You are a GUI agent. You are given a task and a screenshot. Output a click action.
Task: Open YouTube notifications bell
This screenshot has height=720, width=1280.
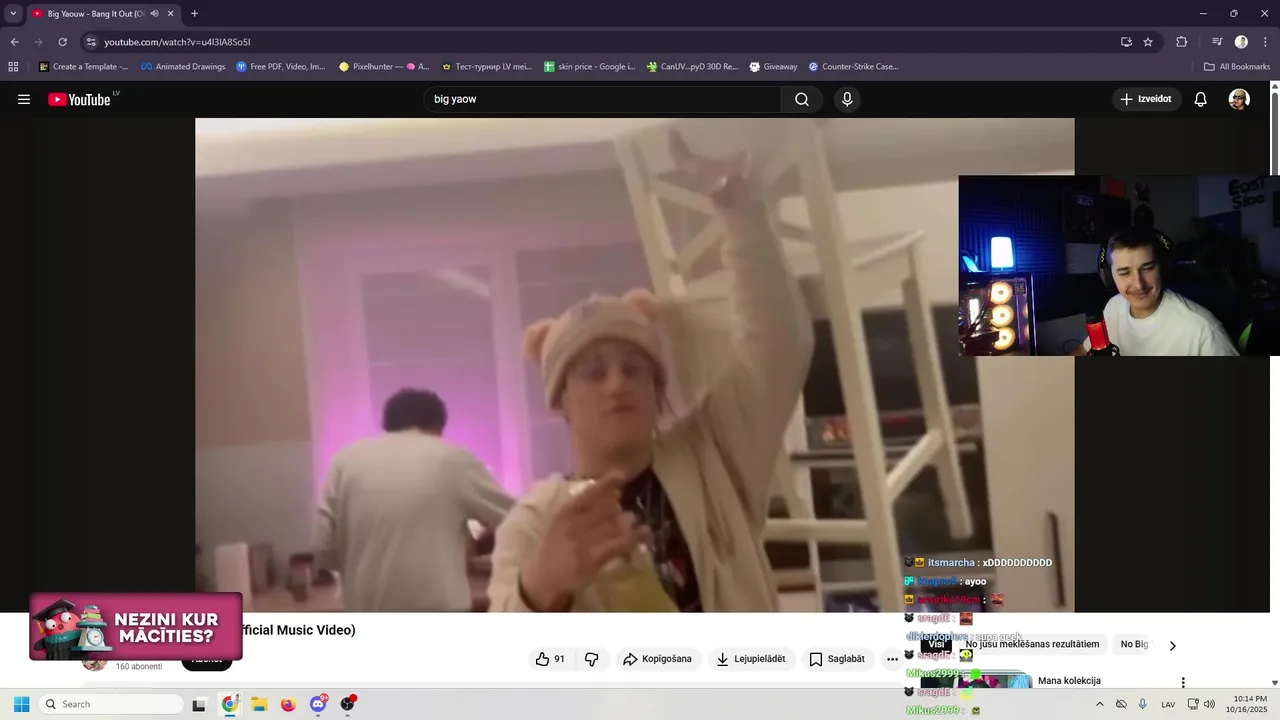pos(1201,99)
